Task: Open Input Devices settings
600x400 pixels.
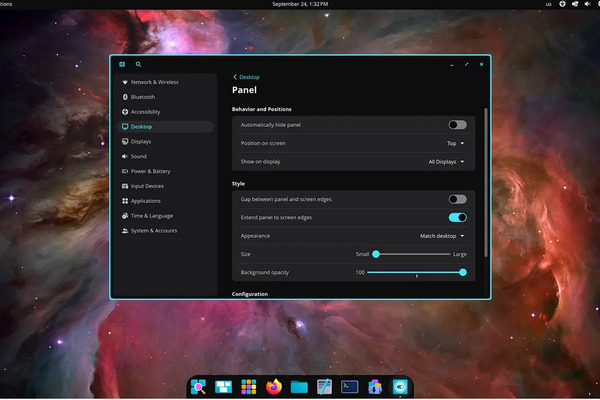Action: tap(165, 186)
